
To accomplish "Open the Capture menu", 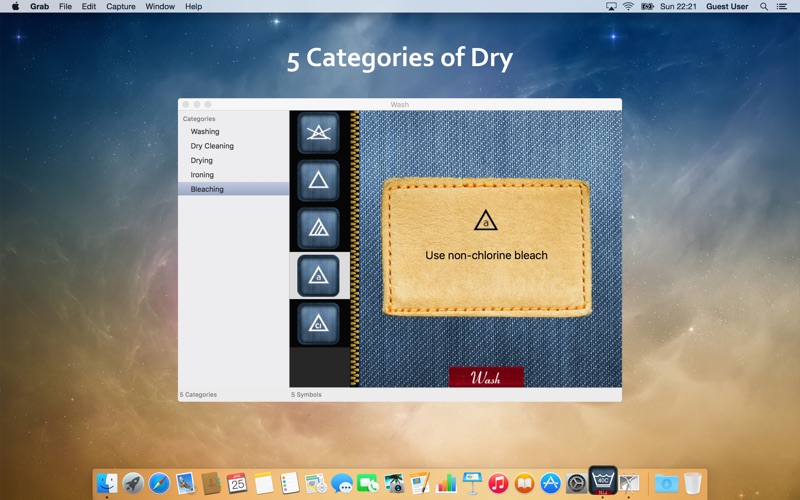I will (120, 6).
